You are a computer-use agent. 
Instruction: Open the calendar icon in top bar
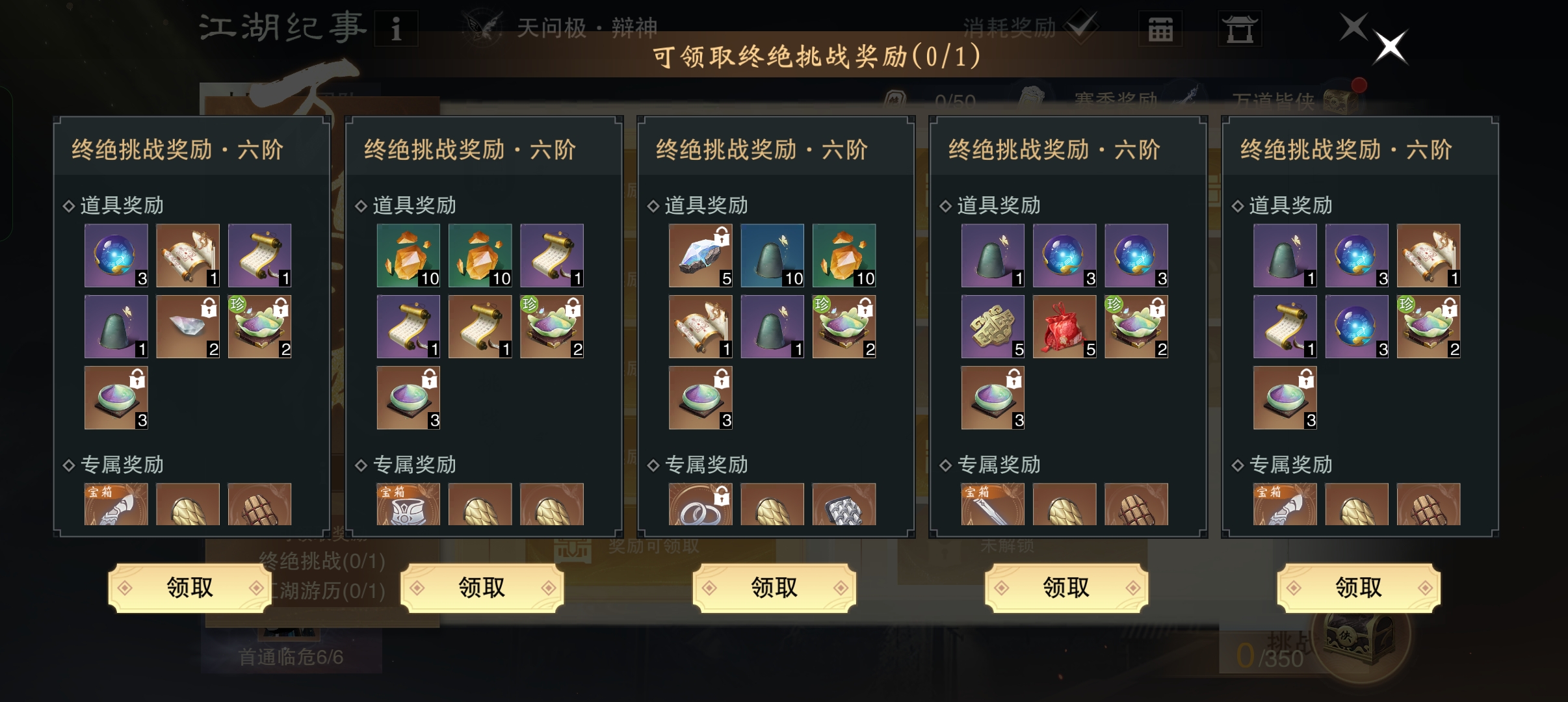coord(1160,29)
